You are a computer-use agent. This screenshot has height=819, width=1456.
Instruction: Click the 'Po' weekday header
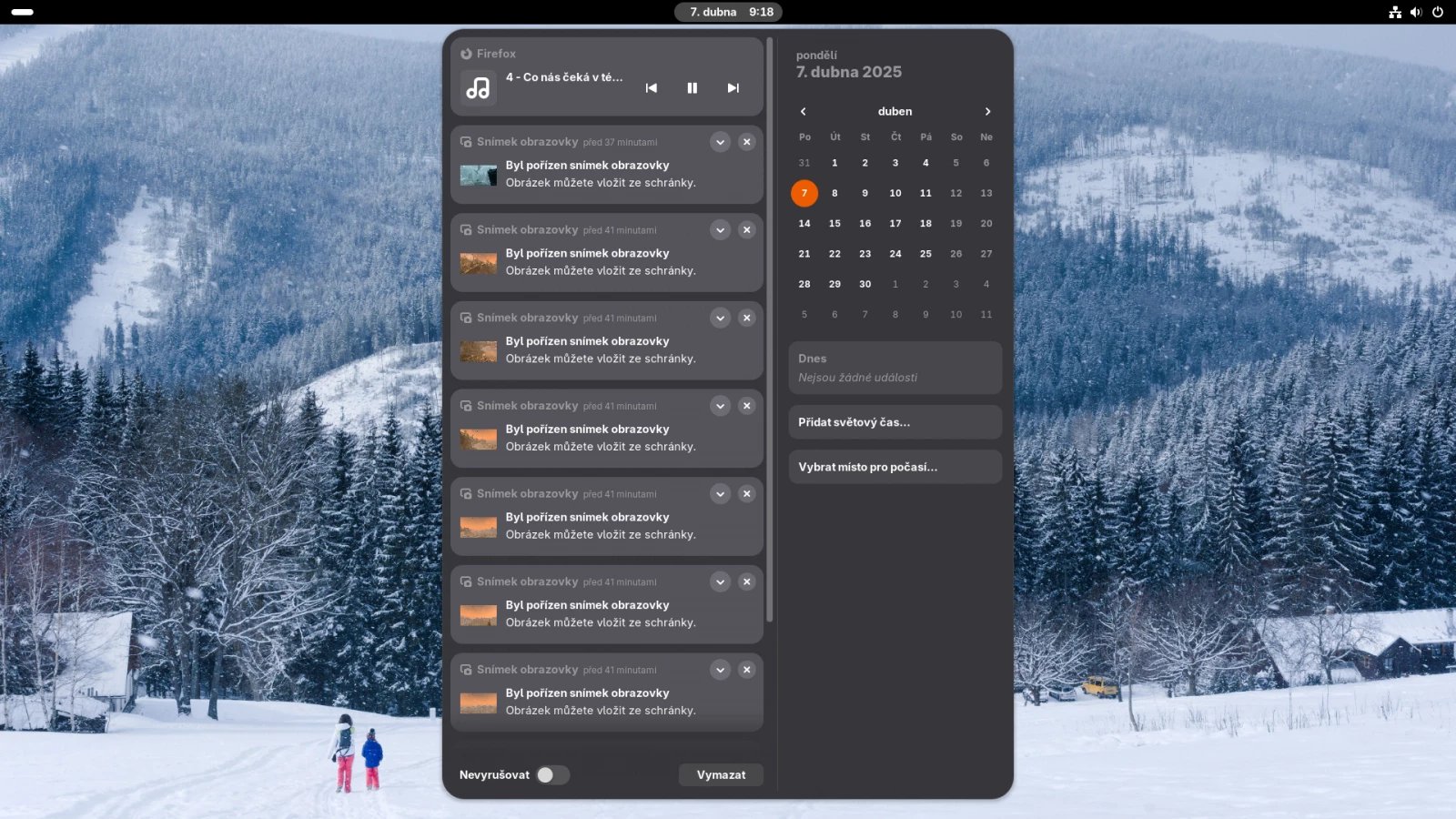804,136
